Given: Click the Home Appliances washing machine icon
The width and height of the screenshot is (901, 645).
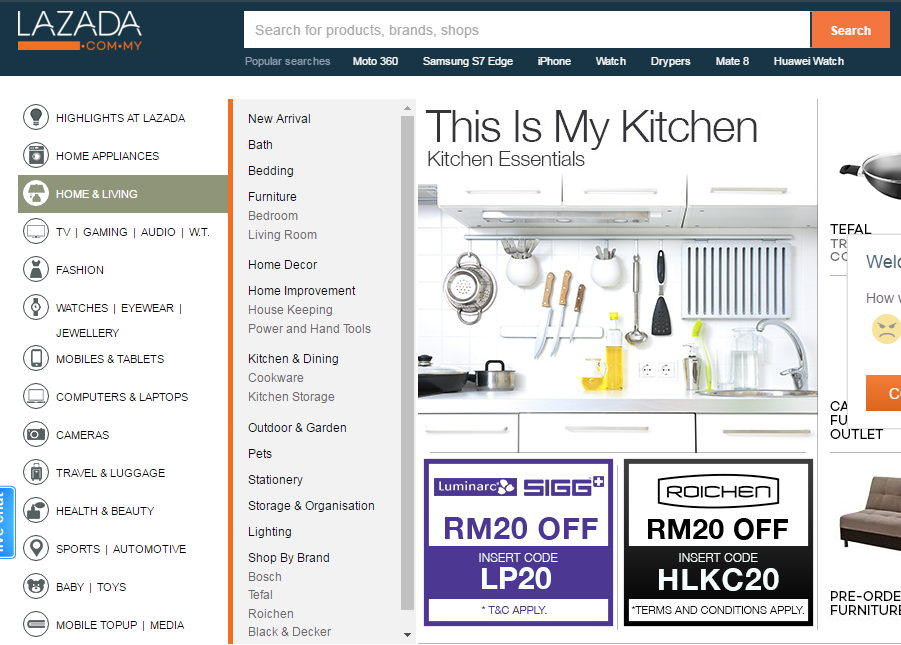Looking at the screenshot, I should click(36, 155).
